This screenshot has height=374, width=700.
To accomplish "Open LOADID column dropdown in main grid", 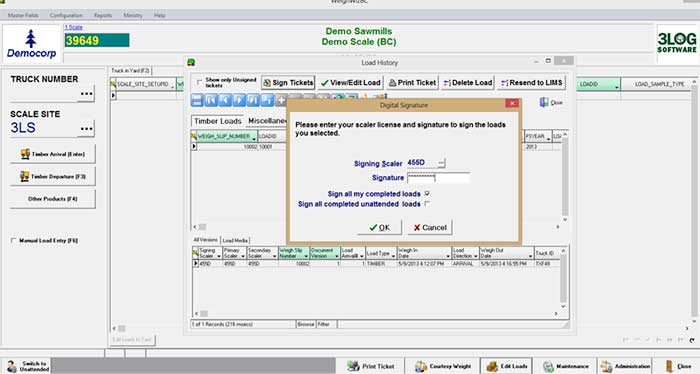I will click(617, 87).
